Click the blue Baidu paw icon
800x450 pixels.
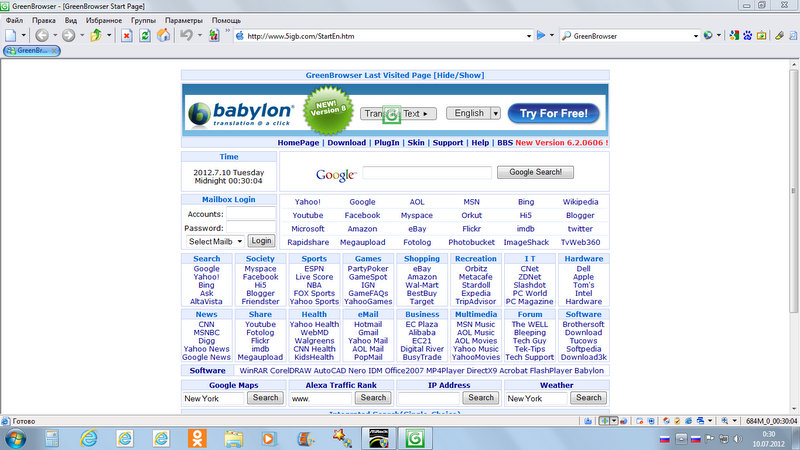point(748,36)
